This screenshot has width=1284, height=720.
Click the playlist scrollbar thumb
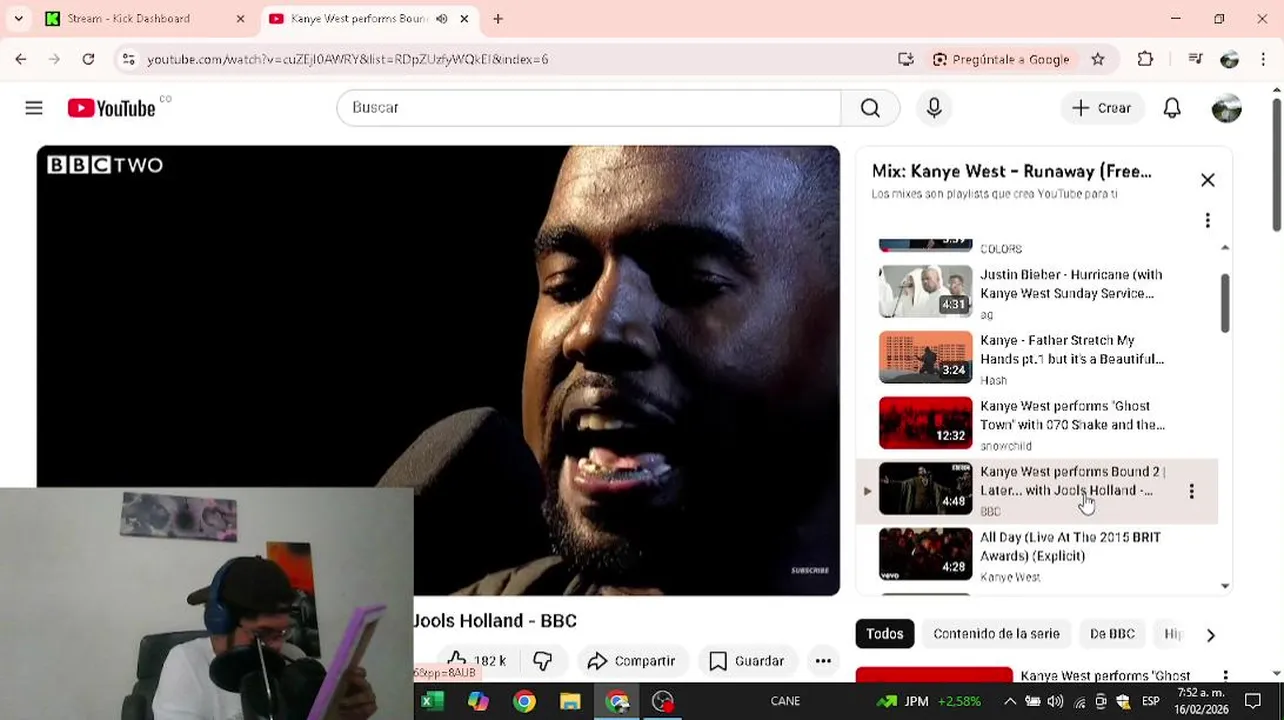click(x=1225, y=302)
